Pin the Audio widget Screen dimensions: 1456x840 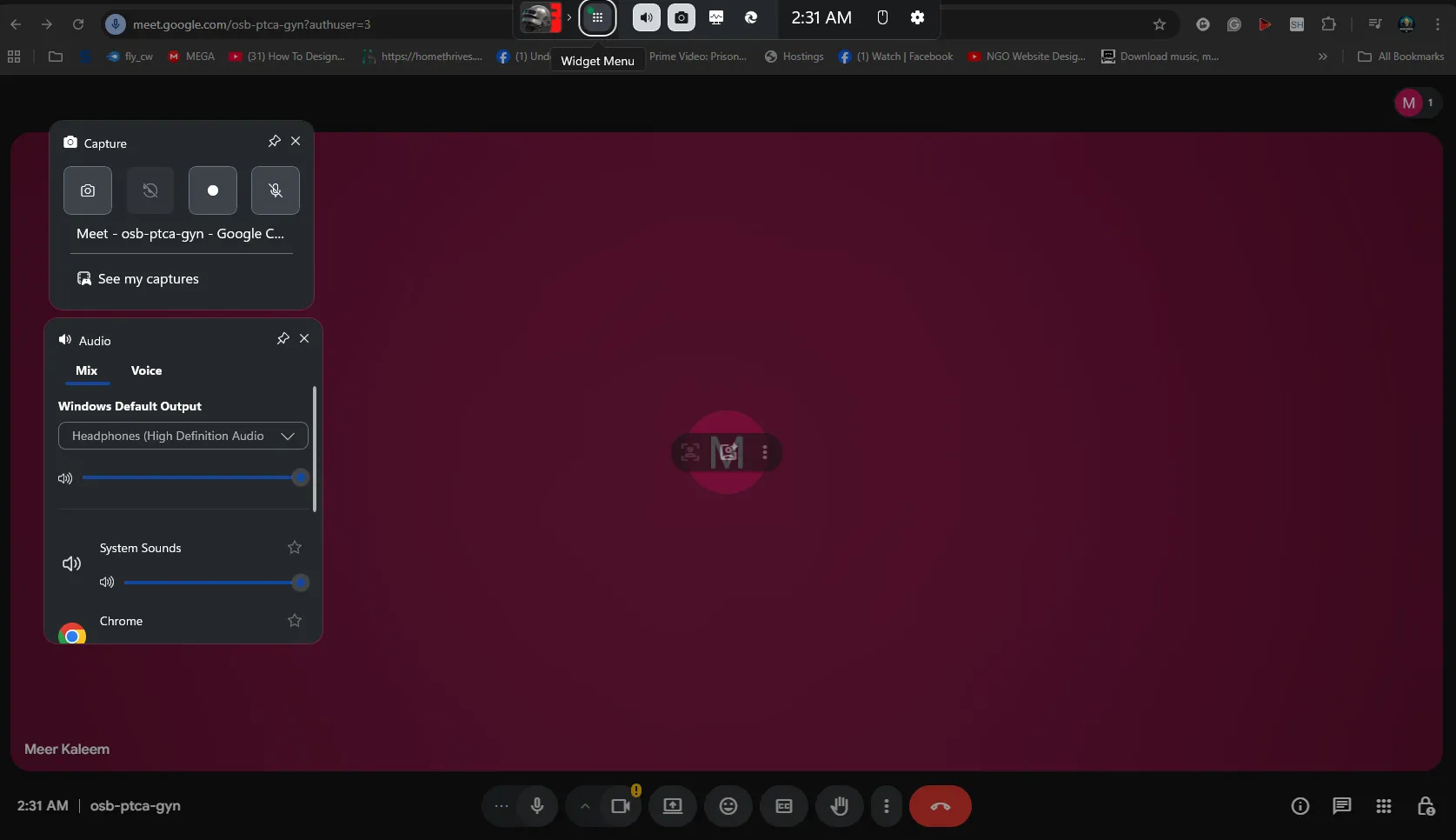[283, 339]
